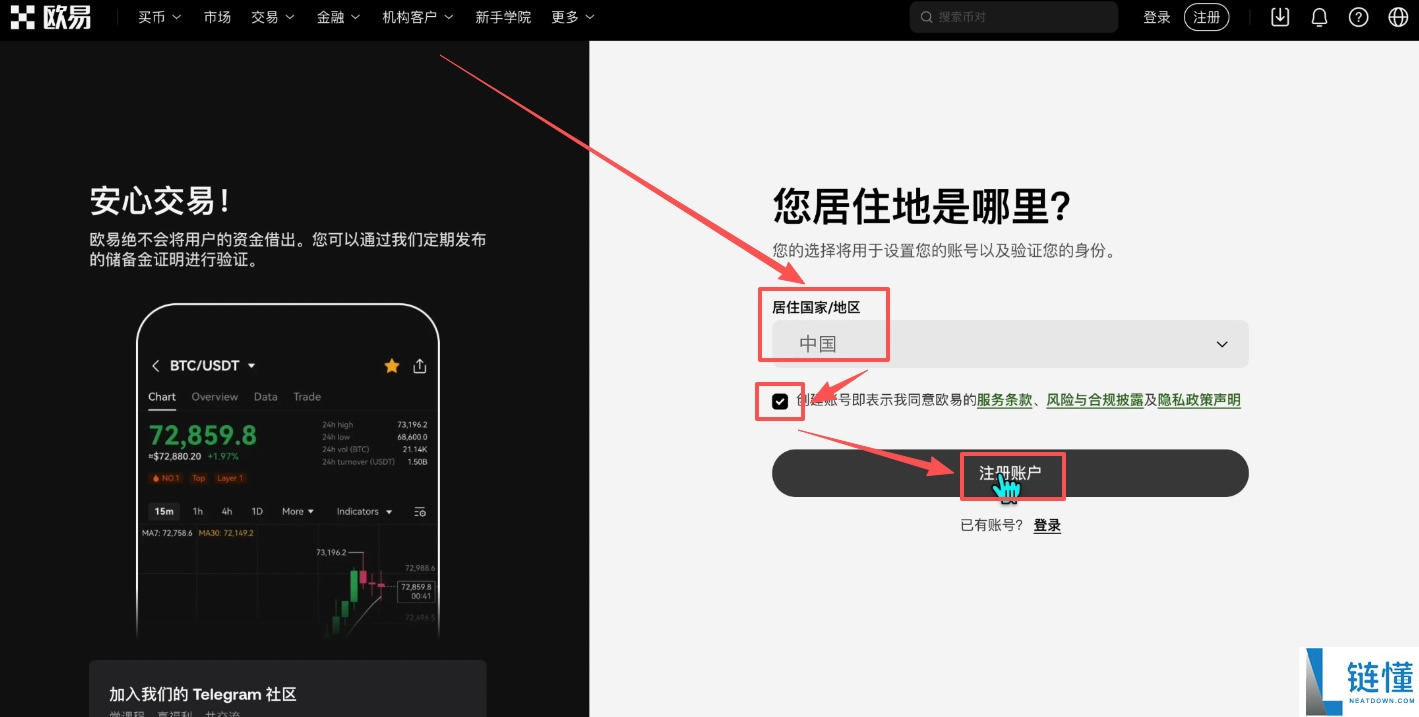Click the 注册账户 register button
This screenshot has width=1419, height=717.
[1010, 472]
